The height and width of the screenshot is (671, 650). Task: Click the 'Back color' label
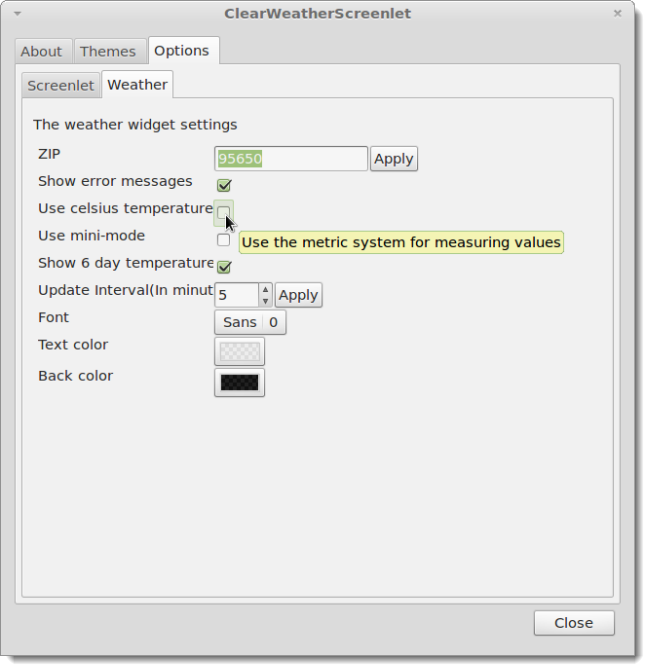[x=76, y=376]
